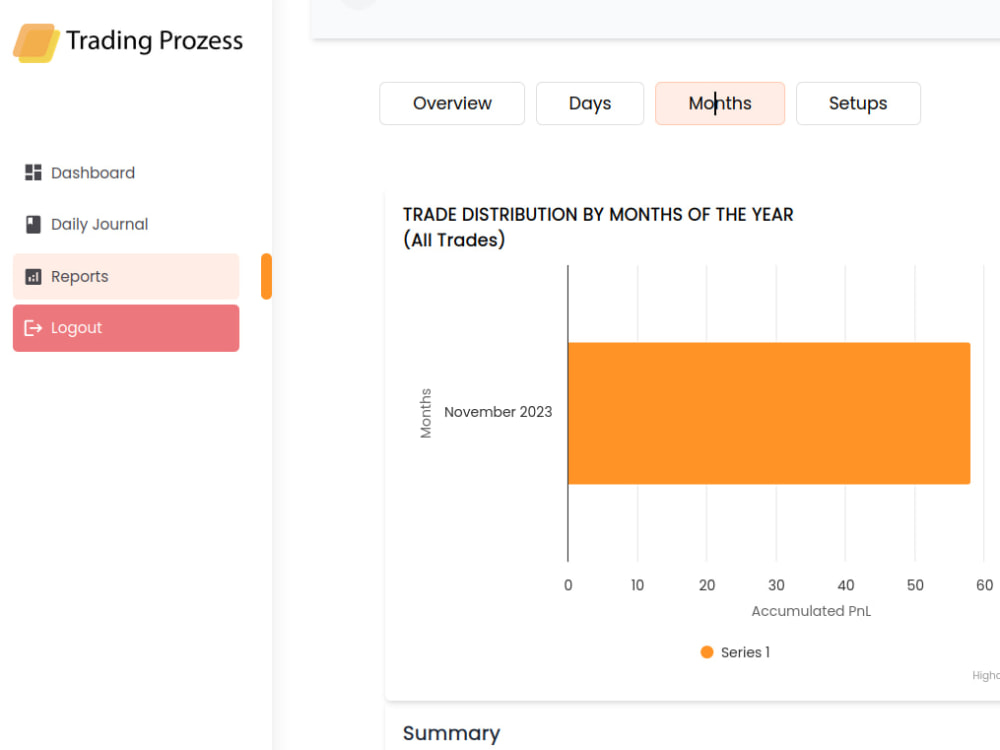
Task: Open the Overview tab
Action: (x=452, y=103)
